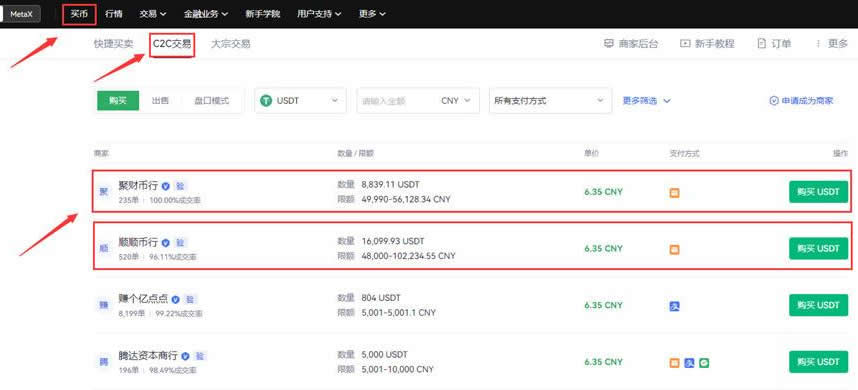Switch to the 快捷买卖 tab
The width and height of the screenshot is (858, 390).
(x=113, y=44)
